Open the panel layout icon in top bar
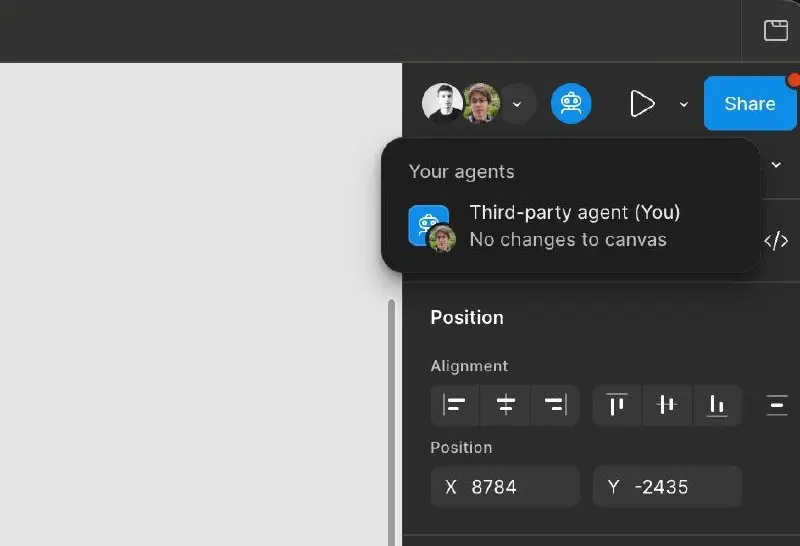The height and width of the screenshot is (546, 800). pyautogui.click(x=776, y=30)
